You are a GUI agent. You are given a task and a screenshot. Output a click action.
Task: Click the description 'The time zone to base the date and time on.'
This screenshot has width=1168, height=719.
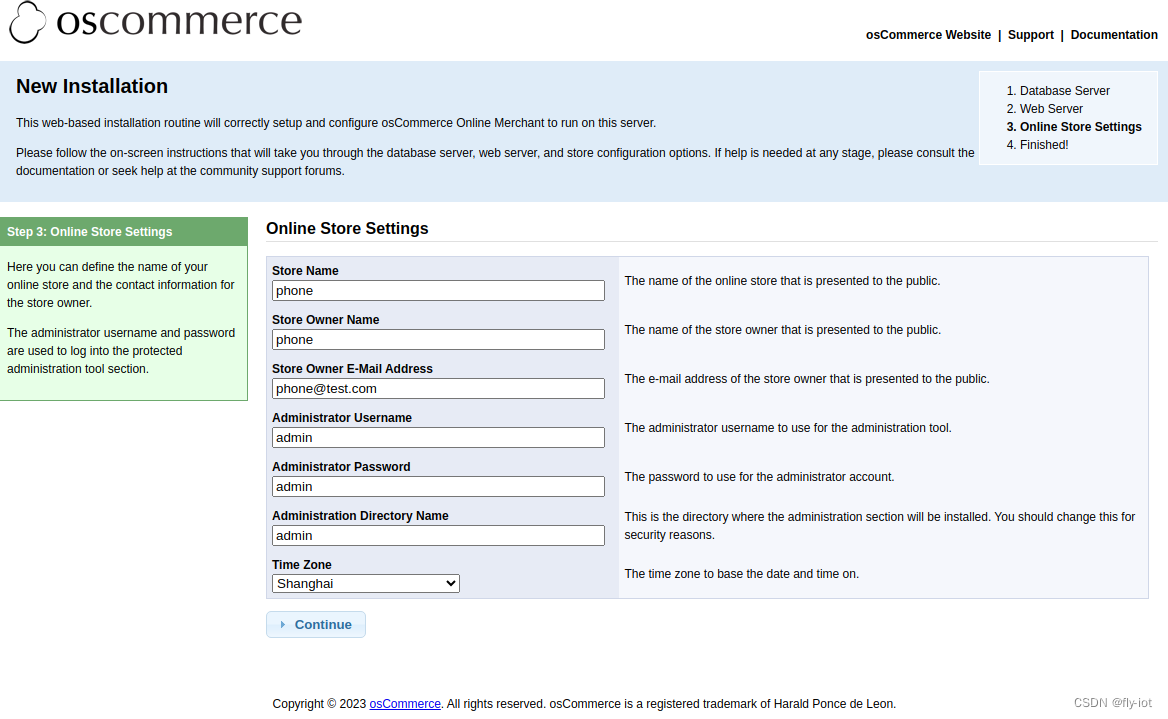742,574
